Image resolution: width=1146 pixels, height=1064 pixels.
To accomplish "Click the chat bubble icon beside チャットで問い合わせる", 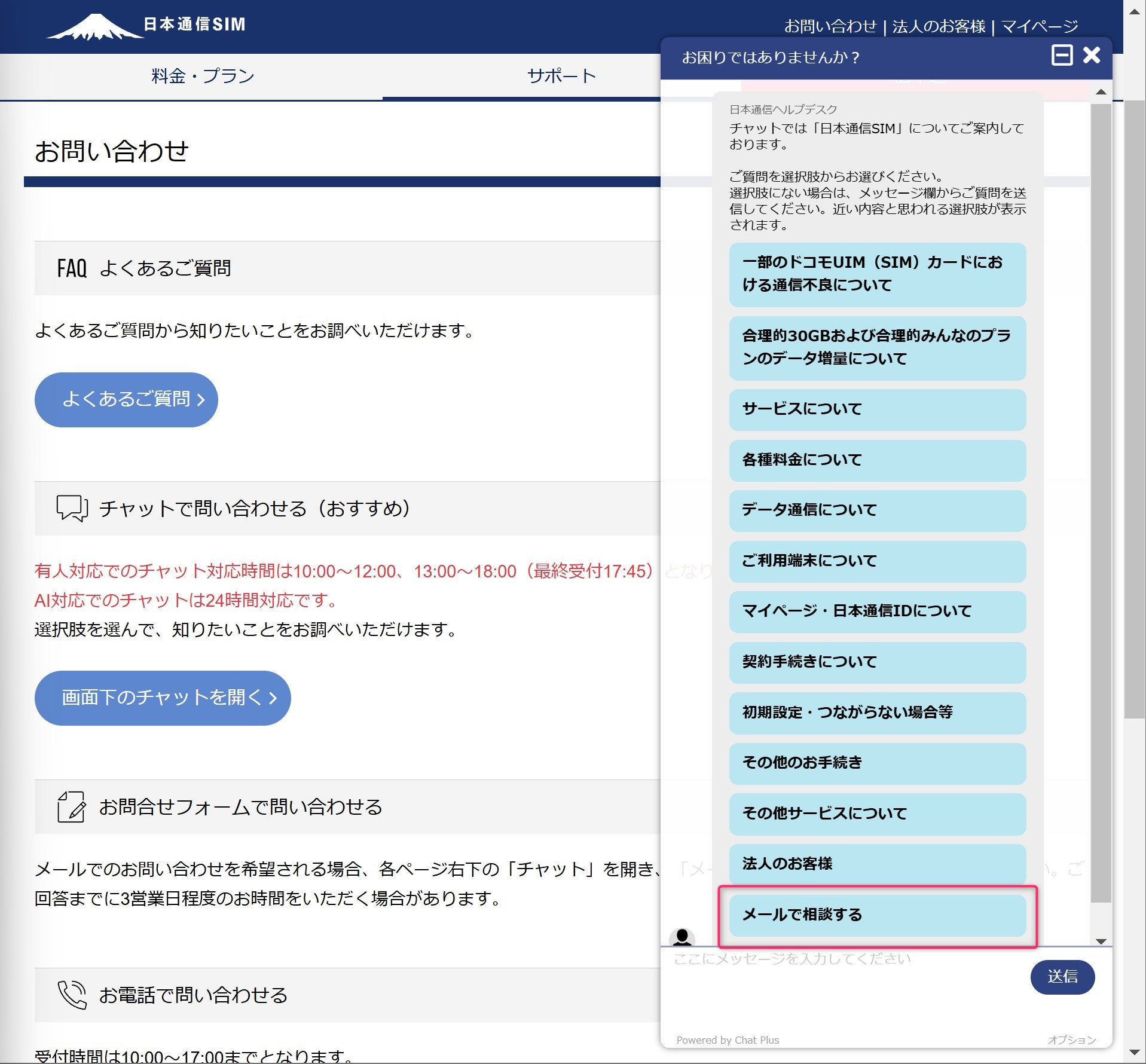I will pos(72,508).
